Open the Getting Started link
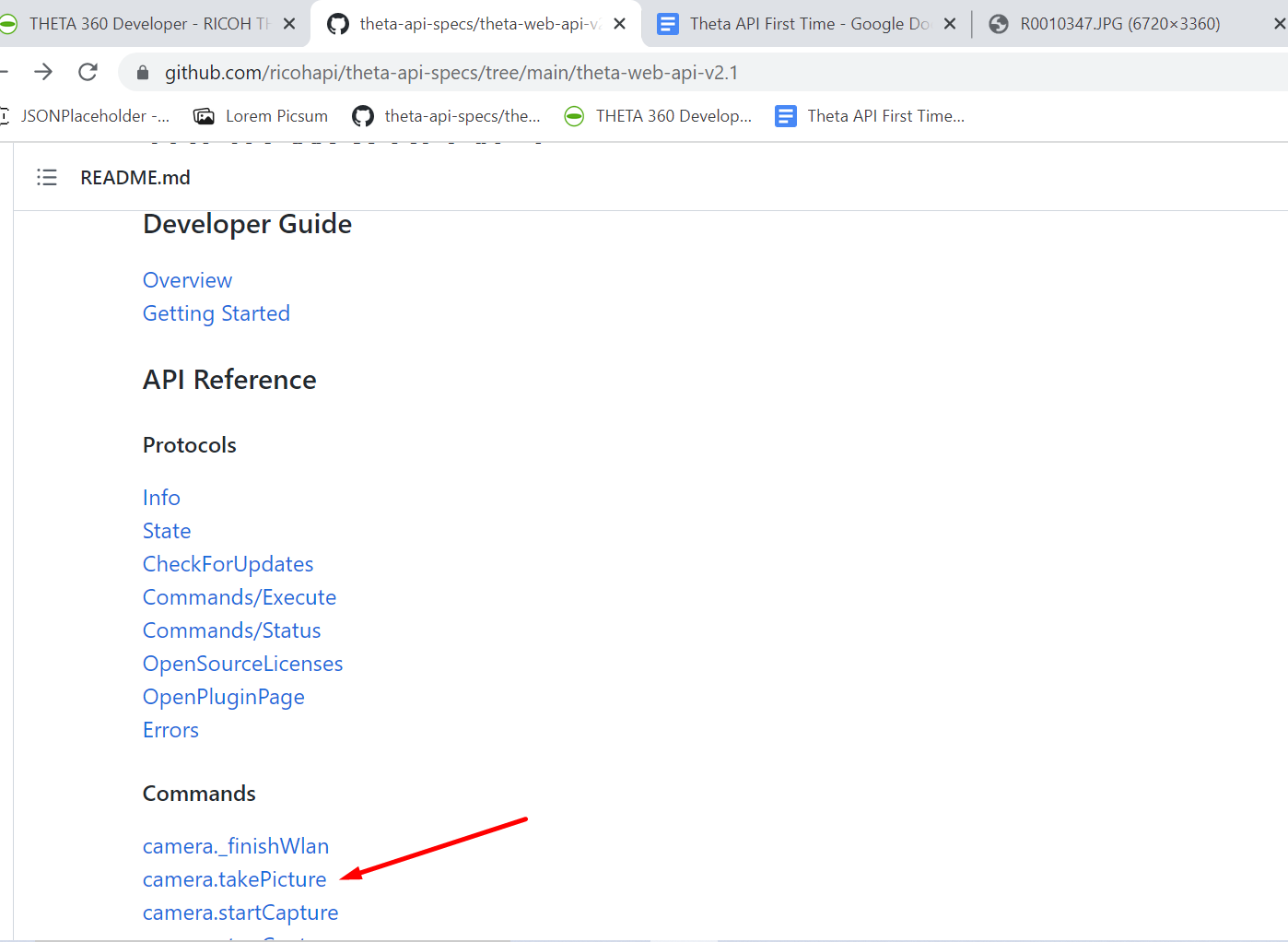This screenshot has width=1288, height=942. 217,313
